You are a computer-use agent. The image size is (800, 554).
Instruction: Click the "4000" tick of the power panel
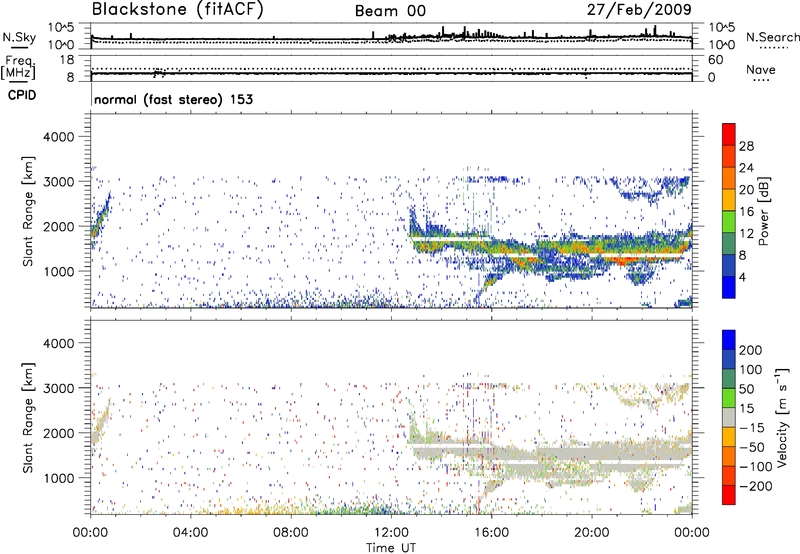coord(58,137)
